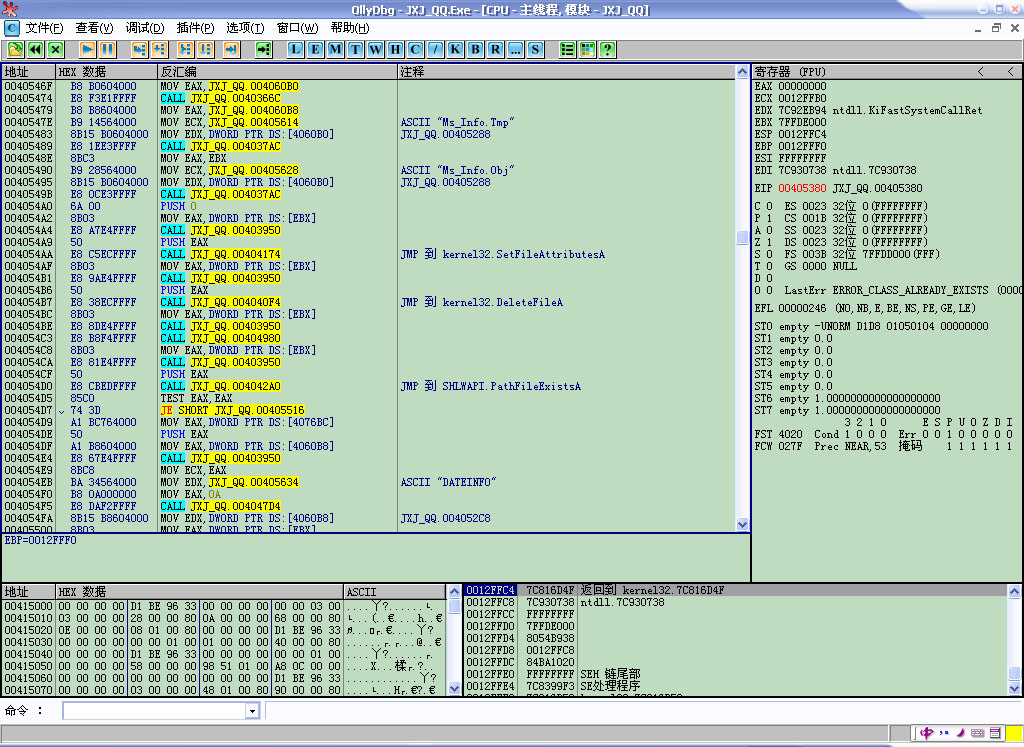Screen dimensions: 1024x747
Task: Open the Breakpoints (B) window
Action: coord(476,49)
